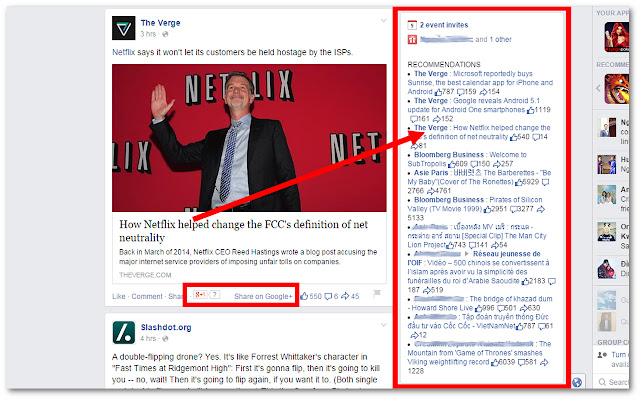640x400 pixels.
Task: Open Bloomberg Business SubTropolis recommendation
Action: point(467,159)
